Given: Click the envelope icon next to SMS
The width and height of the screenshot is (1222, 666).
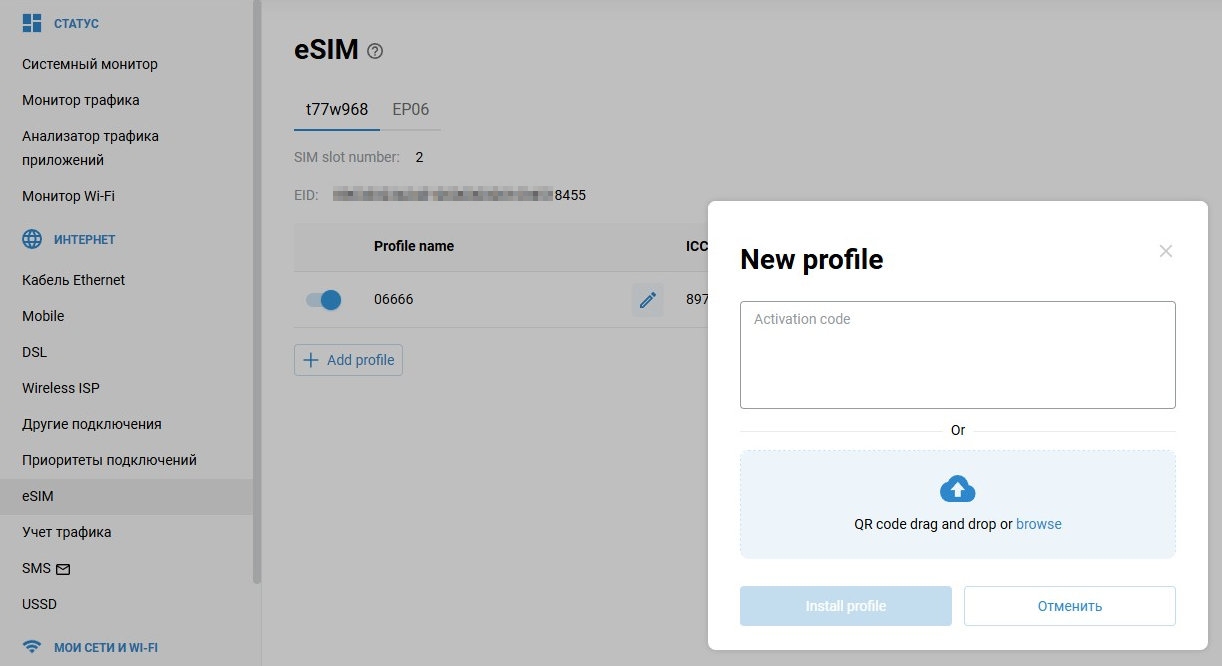Looking at the screenshot, I should [x=63, y=569].
